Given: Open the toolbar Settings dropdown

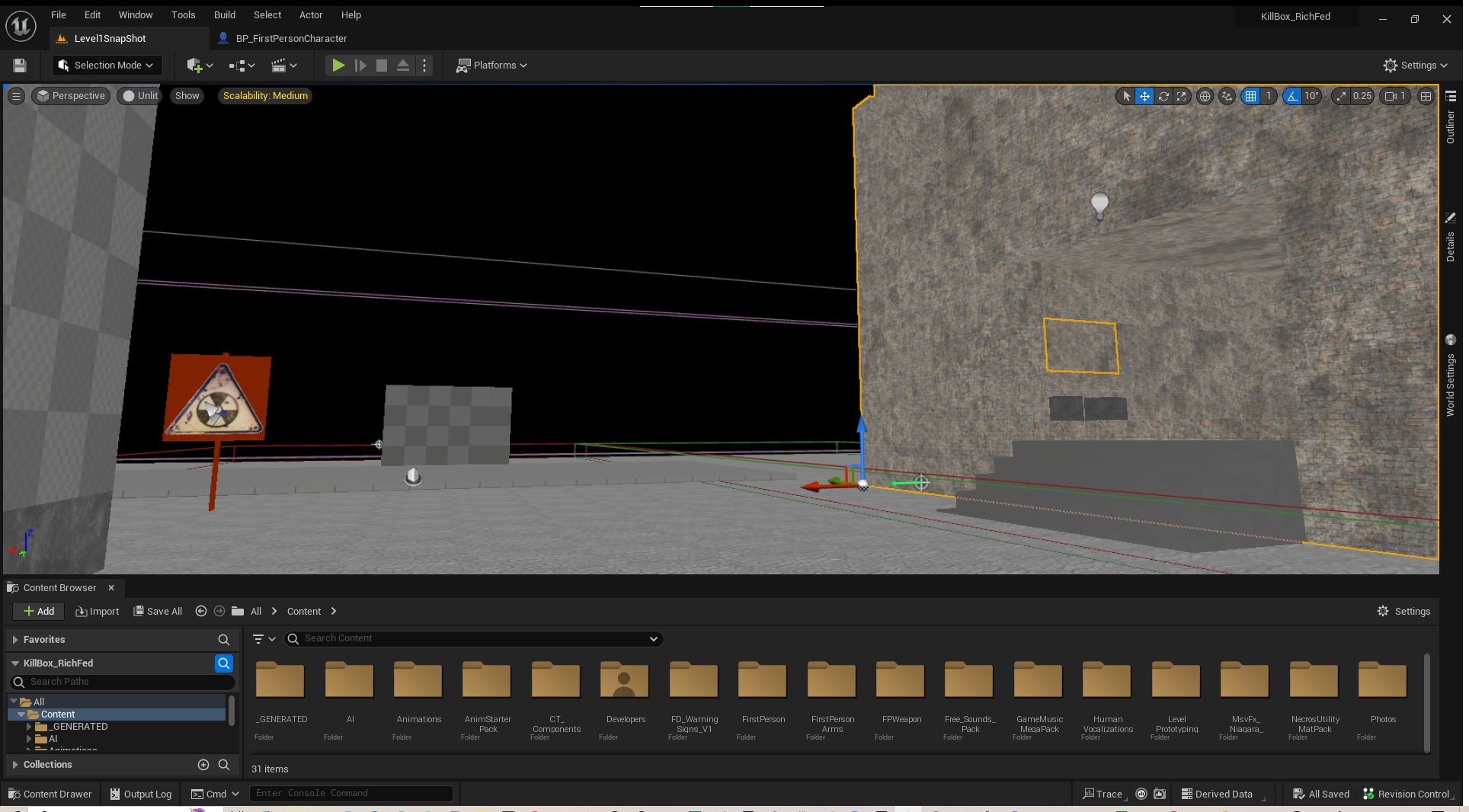Looking at the screenshot, I should 1415,66.
